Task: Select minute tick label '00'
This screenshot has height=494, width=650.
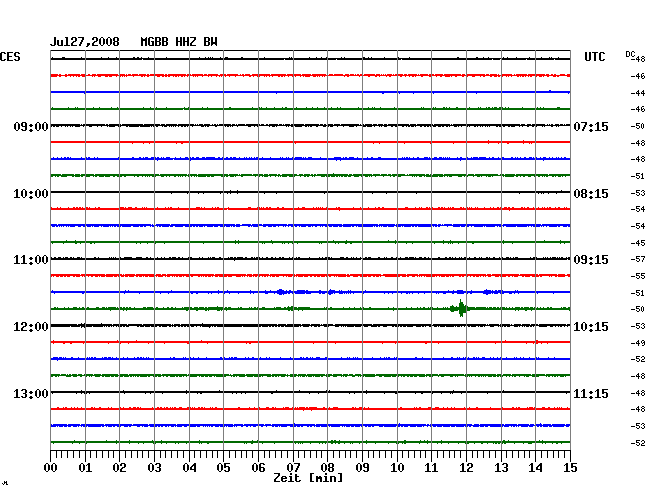Action: [x=51, y=468]
